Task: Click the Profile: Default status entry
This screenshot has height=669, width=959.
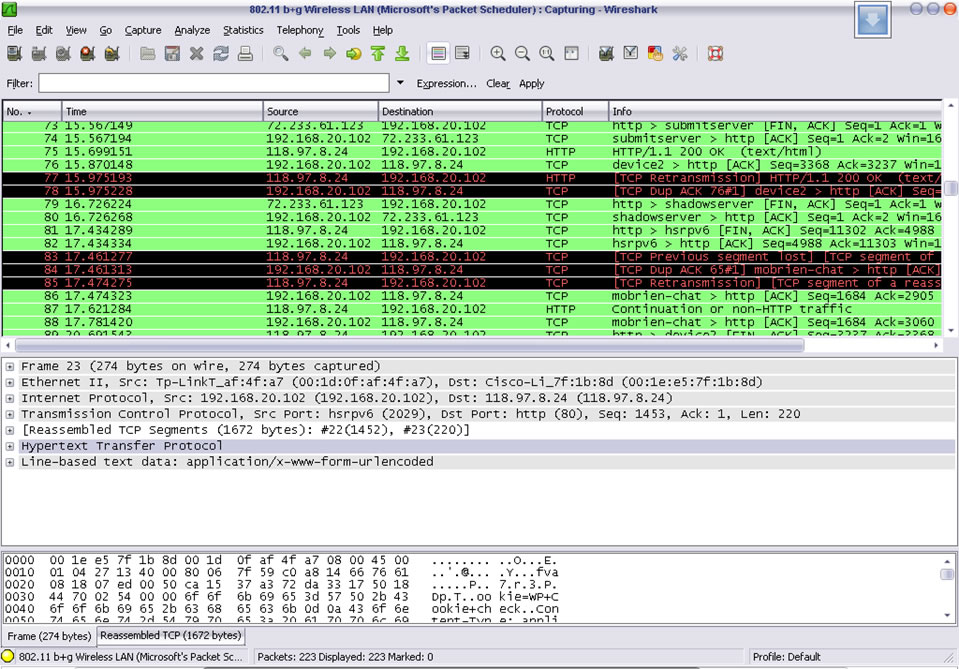Action: tap(786, 657)
